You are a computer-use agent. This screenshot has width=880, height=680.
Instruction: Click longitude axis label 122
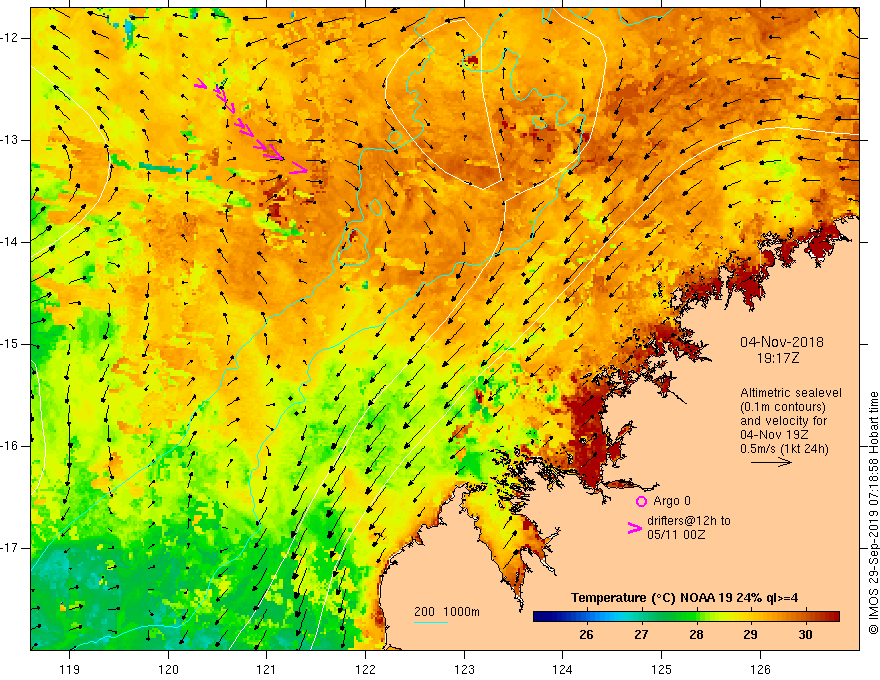click(365, 669)
